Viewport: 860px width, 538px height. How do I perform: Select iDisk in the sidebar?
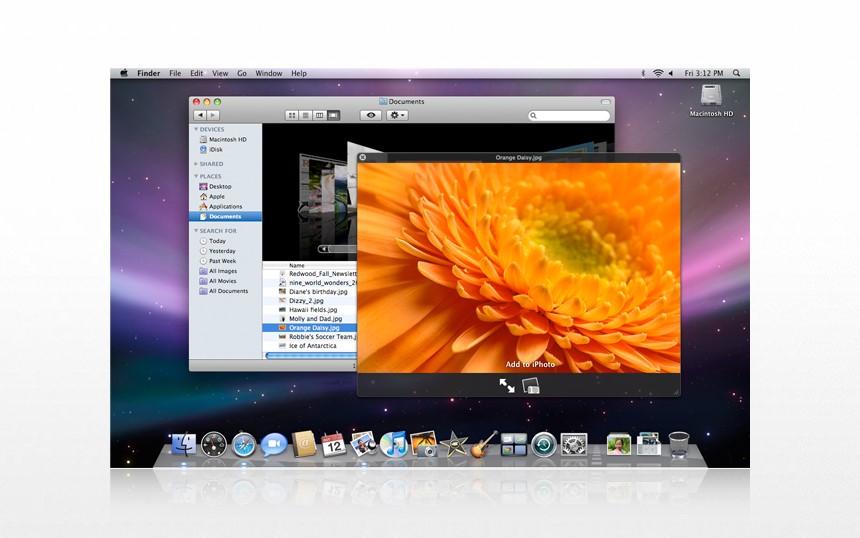(x=225, y=149)
